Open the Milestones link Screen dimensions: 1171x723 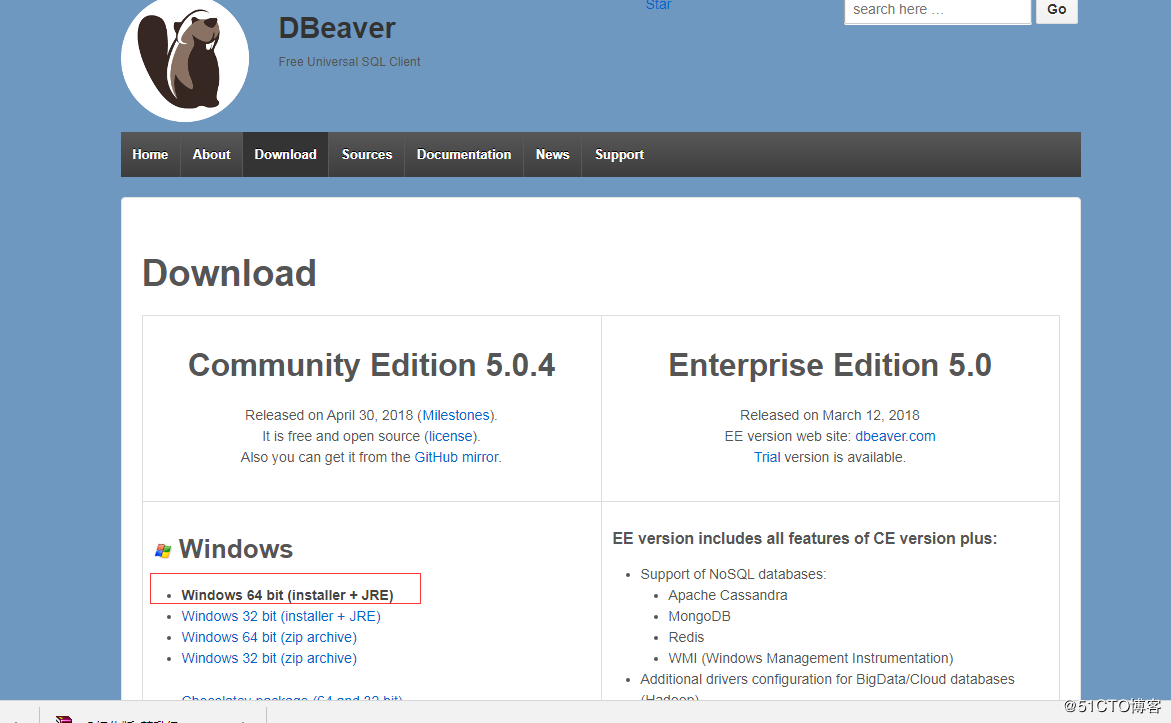(456, 415)
